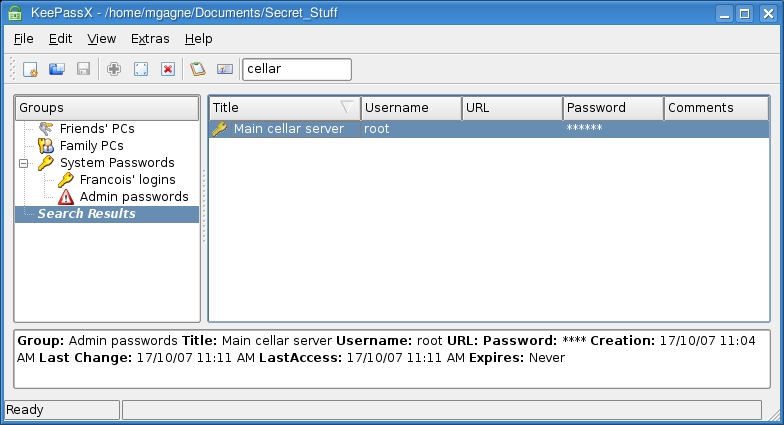The width and height of the screenshot is (784, 425).
Task: Click the Title column sort arrow
Action: point(347,107)
